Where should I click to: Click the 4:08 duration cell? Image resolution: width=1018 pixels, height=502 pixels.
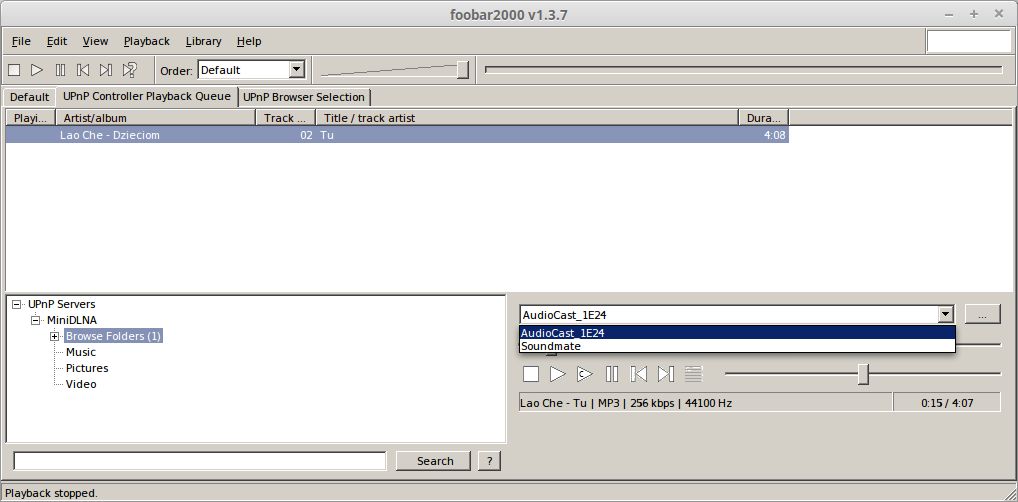coord(775,135)
